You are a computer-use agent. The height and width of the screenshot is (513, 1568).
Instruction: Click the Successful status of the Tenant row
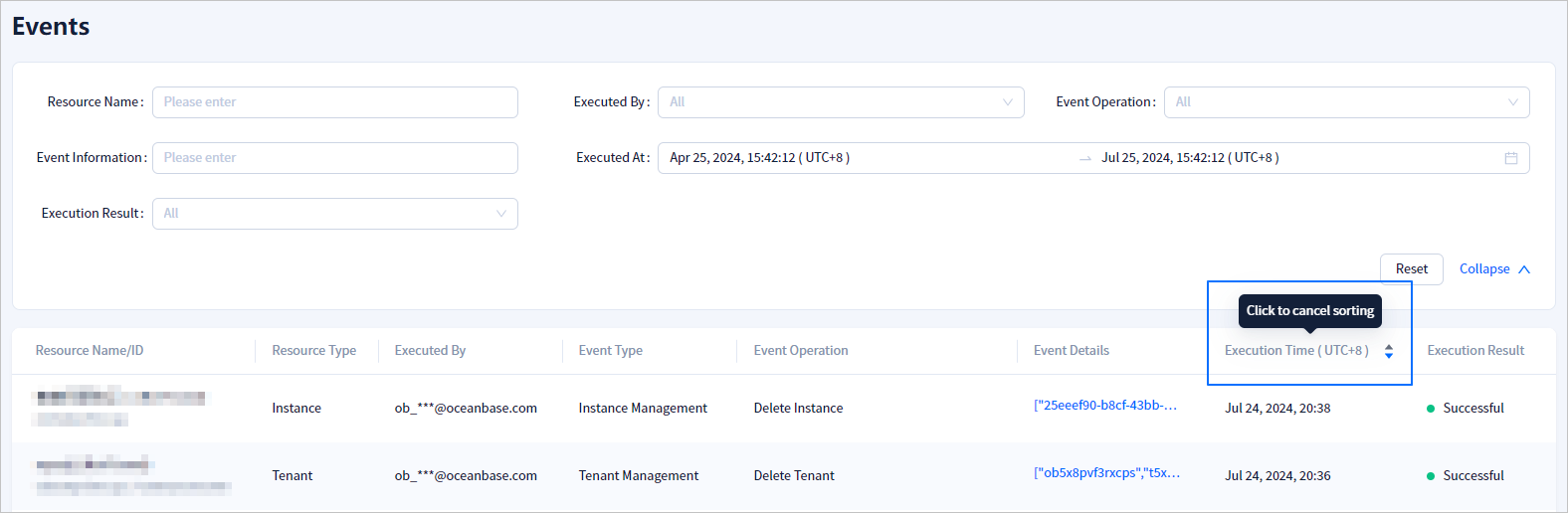[x=1472, y=476]
